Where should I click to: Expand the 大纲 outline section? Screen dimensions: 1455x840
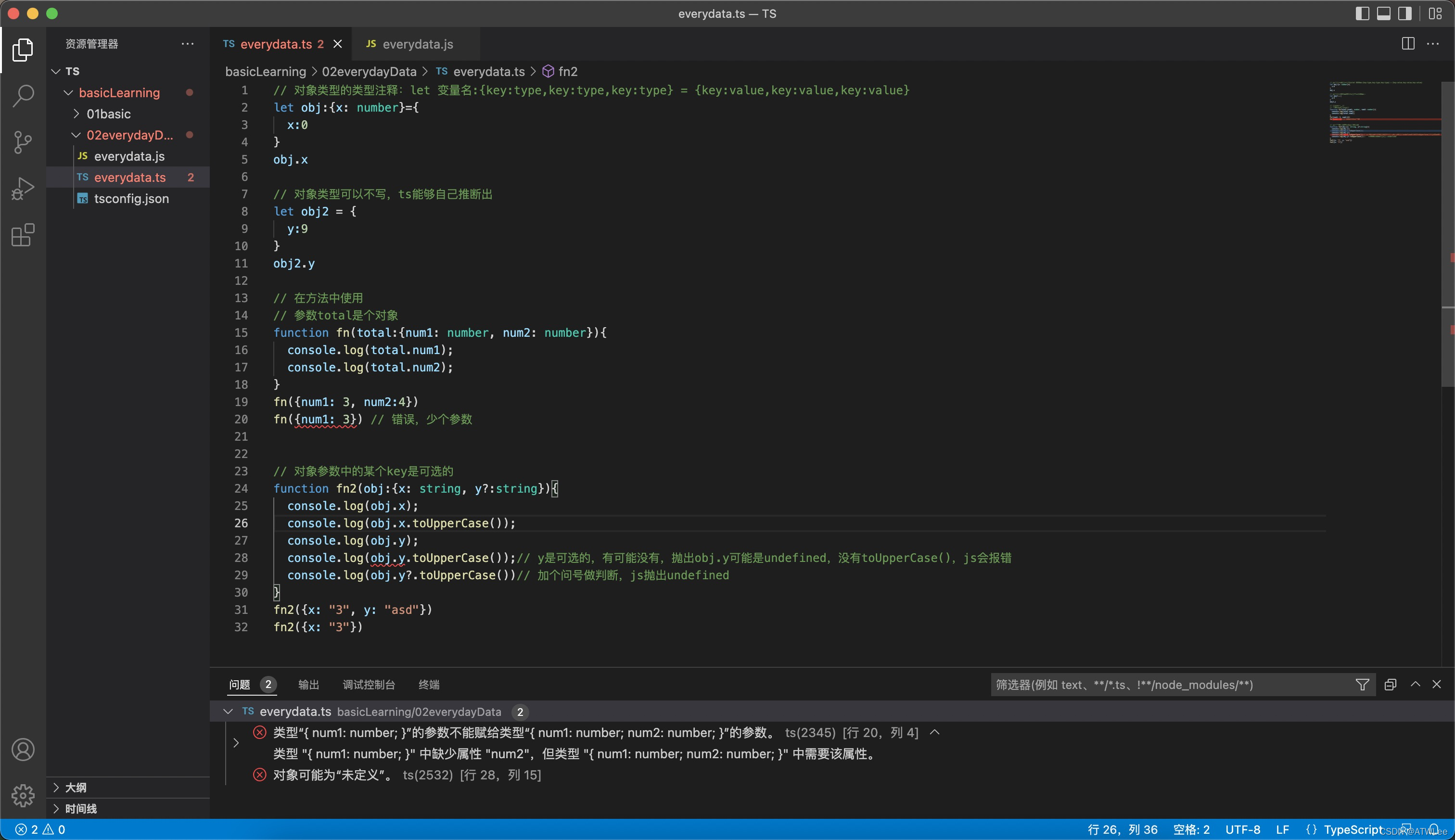[76, 788]
